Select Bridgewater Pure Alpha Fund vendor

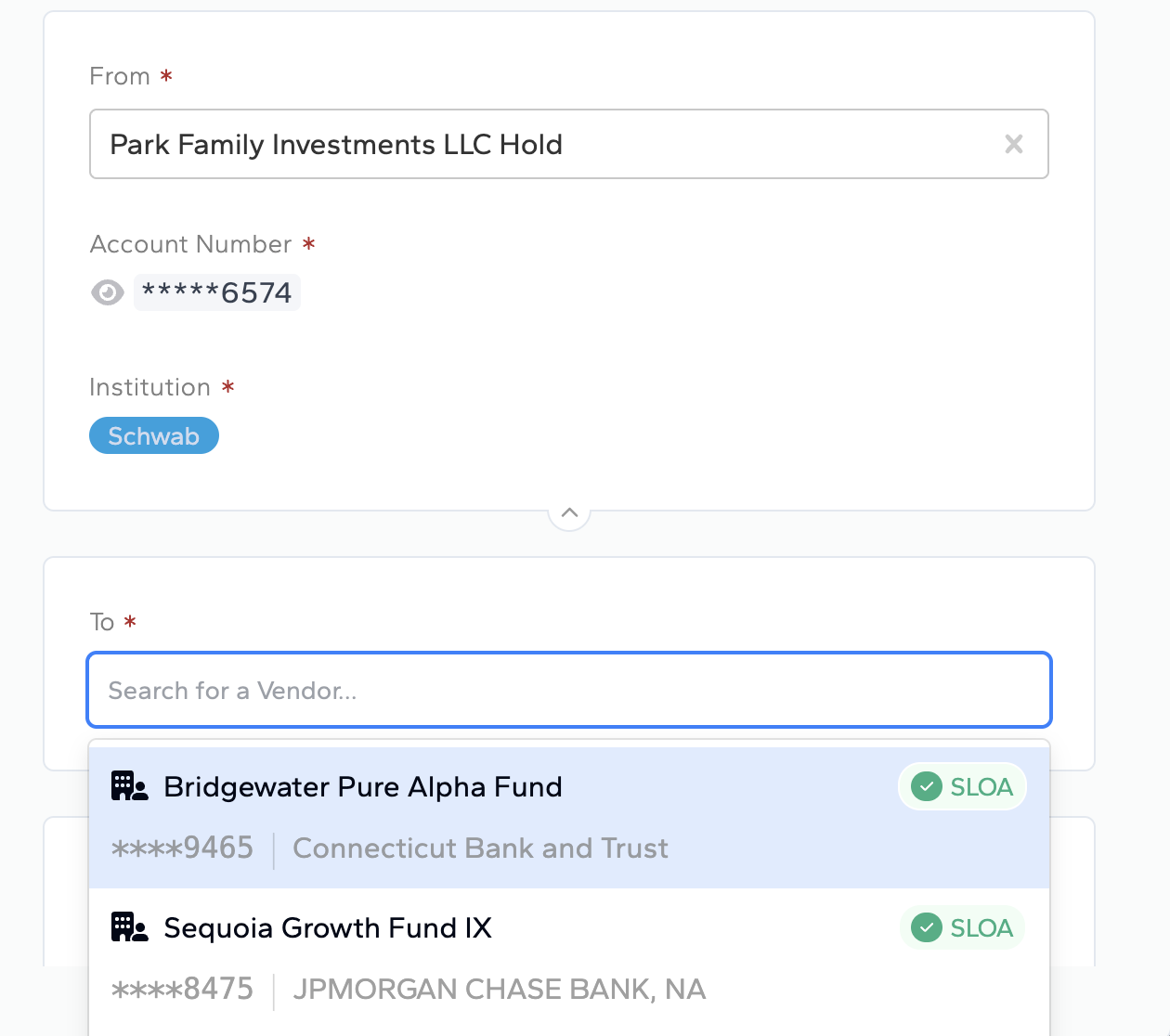[x=363, y=787]
